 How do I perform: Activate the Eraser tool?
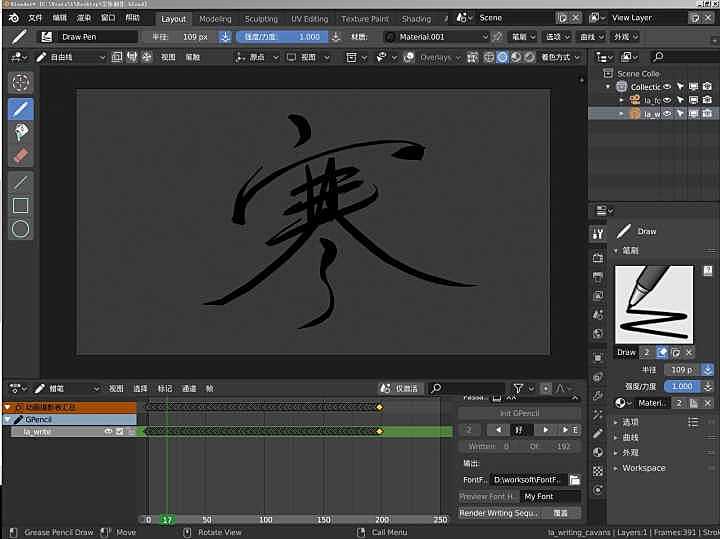click(20, 156)
